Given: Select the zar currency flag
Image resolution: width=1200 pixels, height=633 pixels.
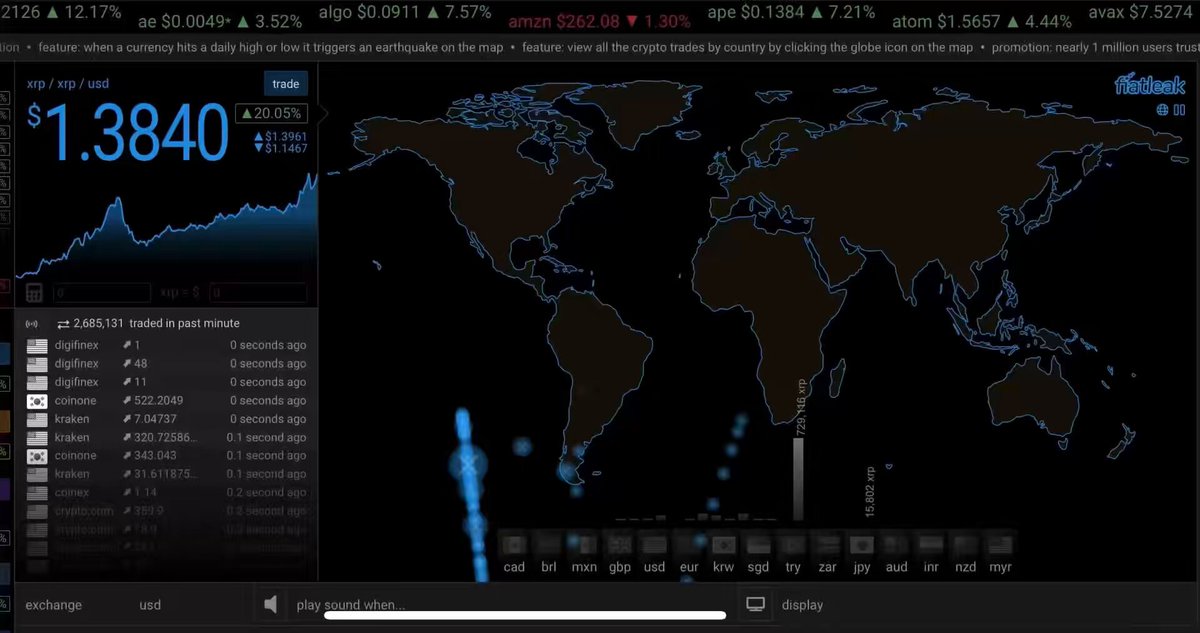Looking at the screenshot, I should point(827,546).
